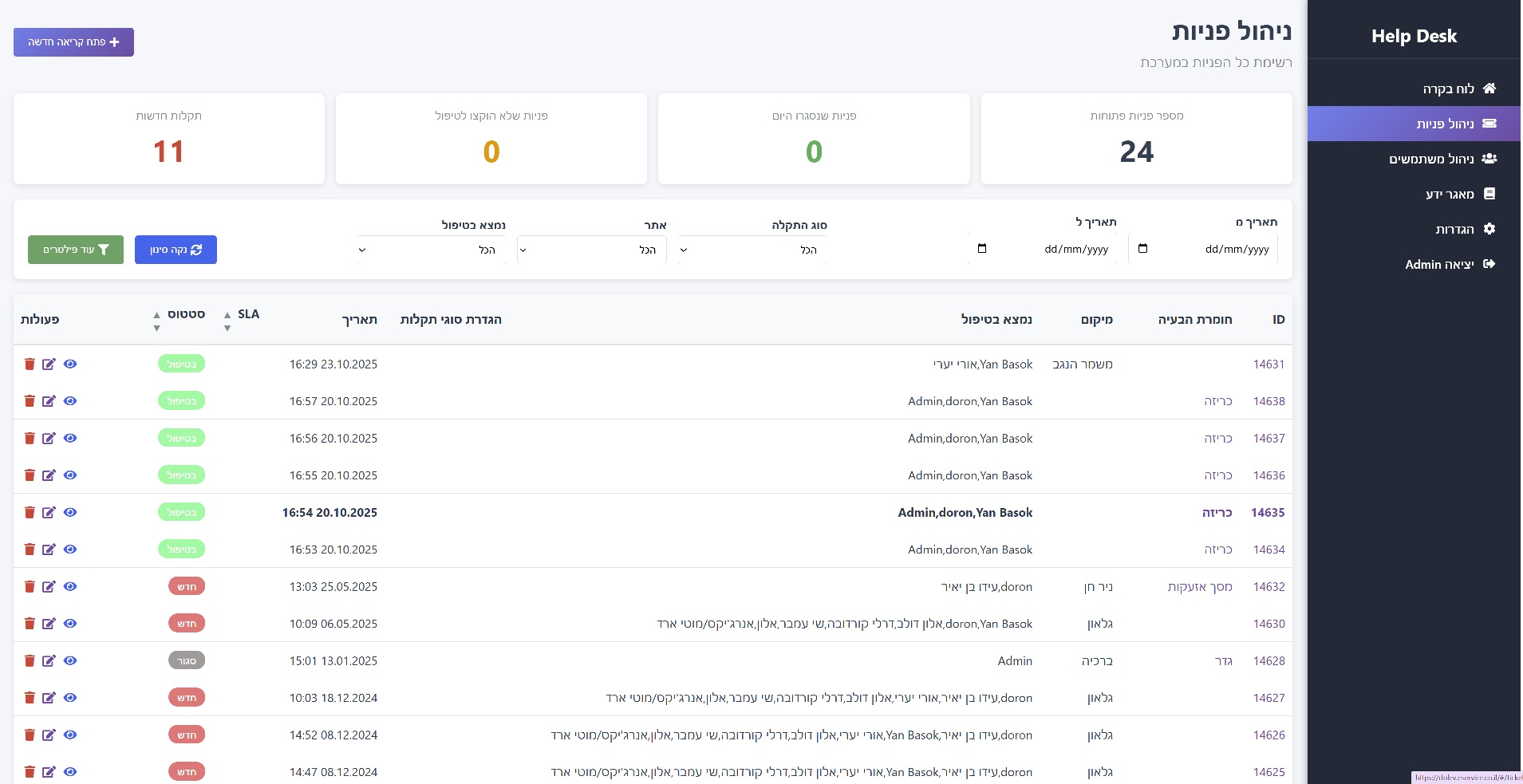This screenshot has height=784, width=1523.
Task: Open the אתר filter dropdown
Action: click(x=591, y=250)
